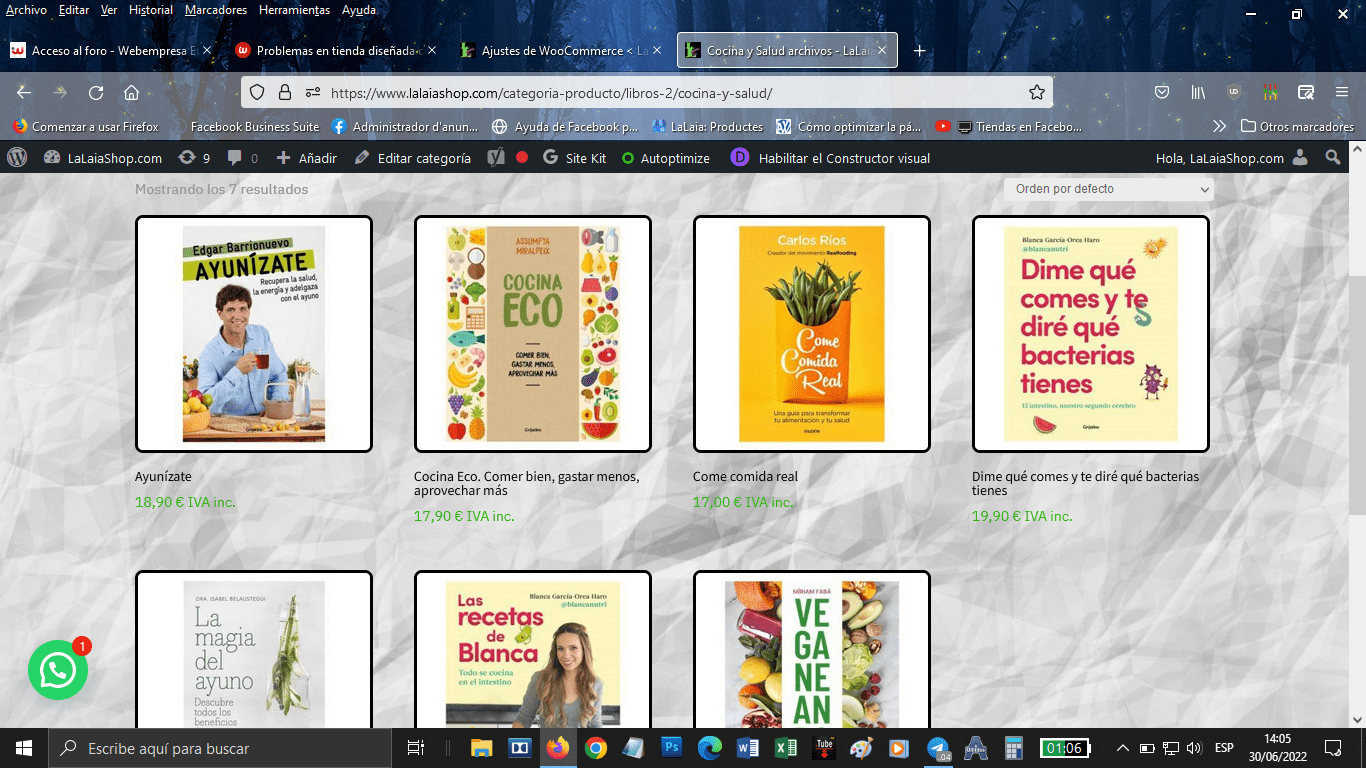The height and width of the screenshot is (768, 1366).
Task: Open 'Las recetas de Blanca' cover
Action: click(x=533, y=650)
